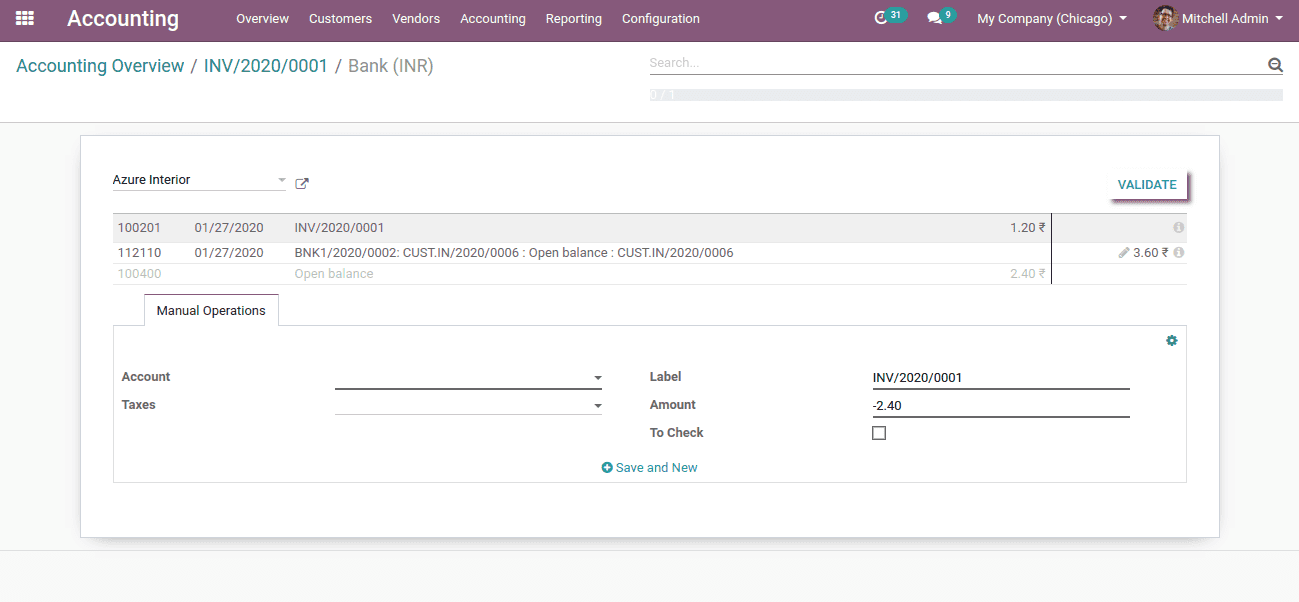This screenshot has width=1299, height=602.
Task: Open the Accounting menu item
Action: click(x=493, y=19)
